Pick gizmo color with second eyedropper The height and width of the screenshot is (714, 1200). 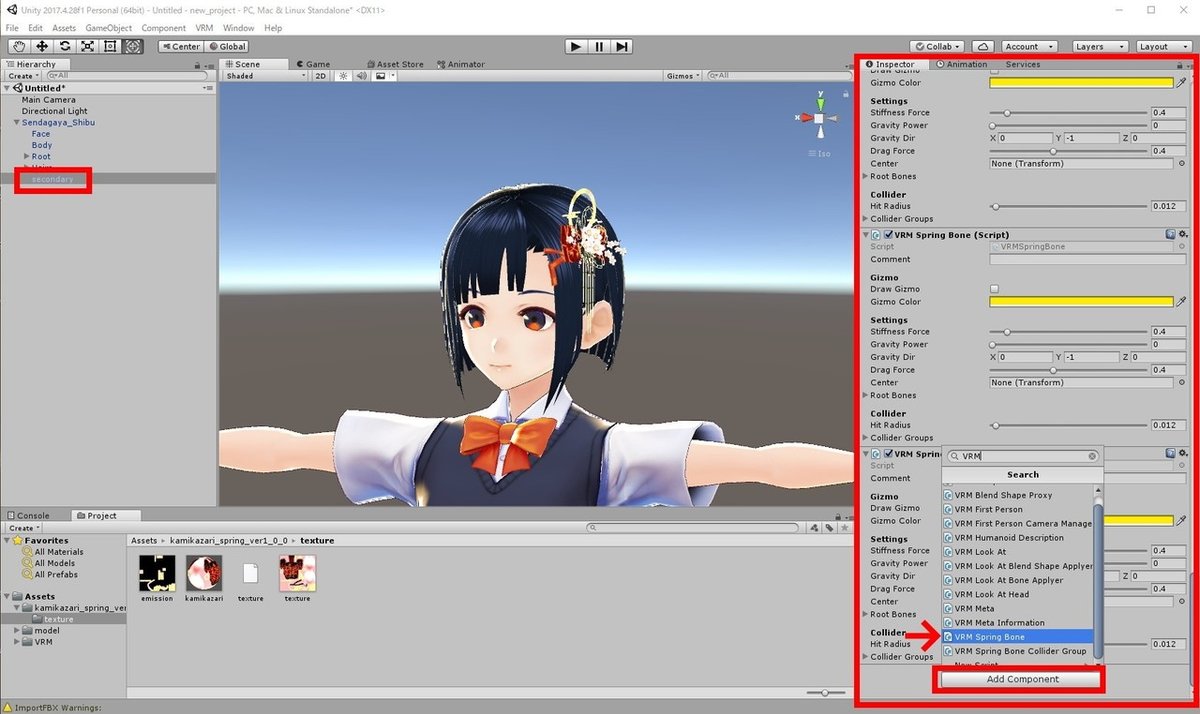coord(1181,302)
